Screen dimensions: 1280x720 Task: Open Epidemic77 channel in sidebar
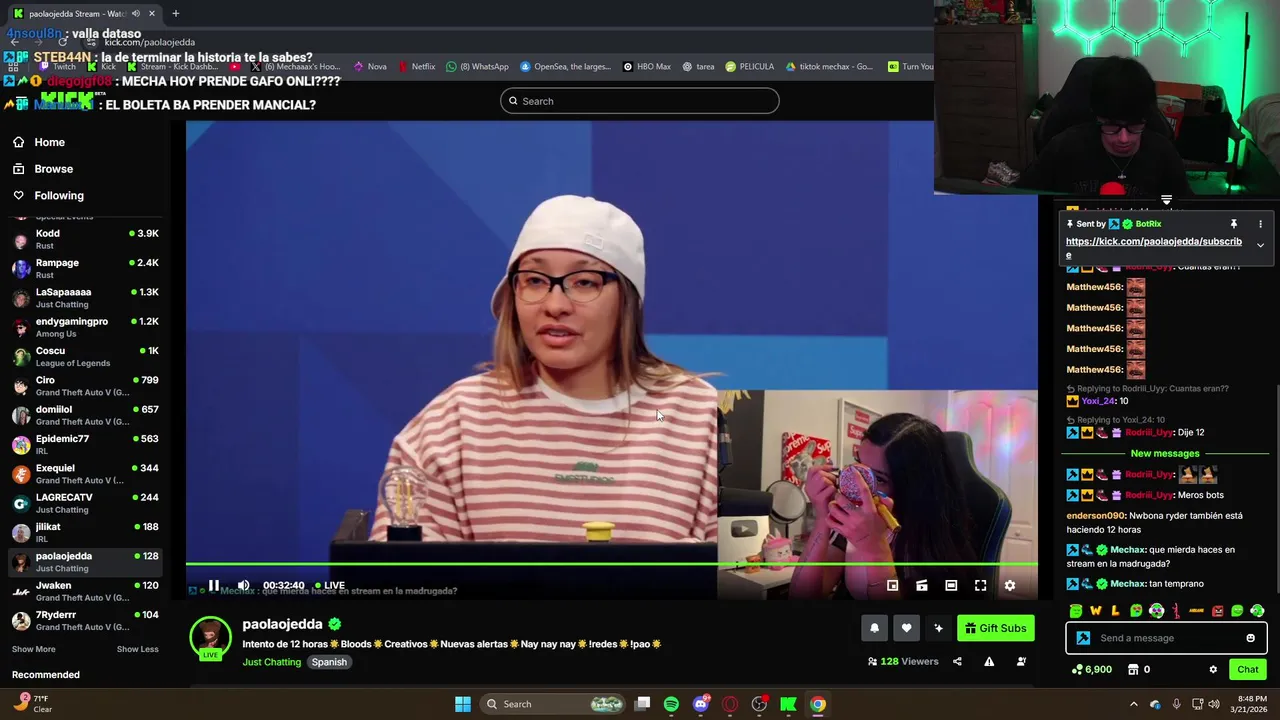[x=85, y=444]
